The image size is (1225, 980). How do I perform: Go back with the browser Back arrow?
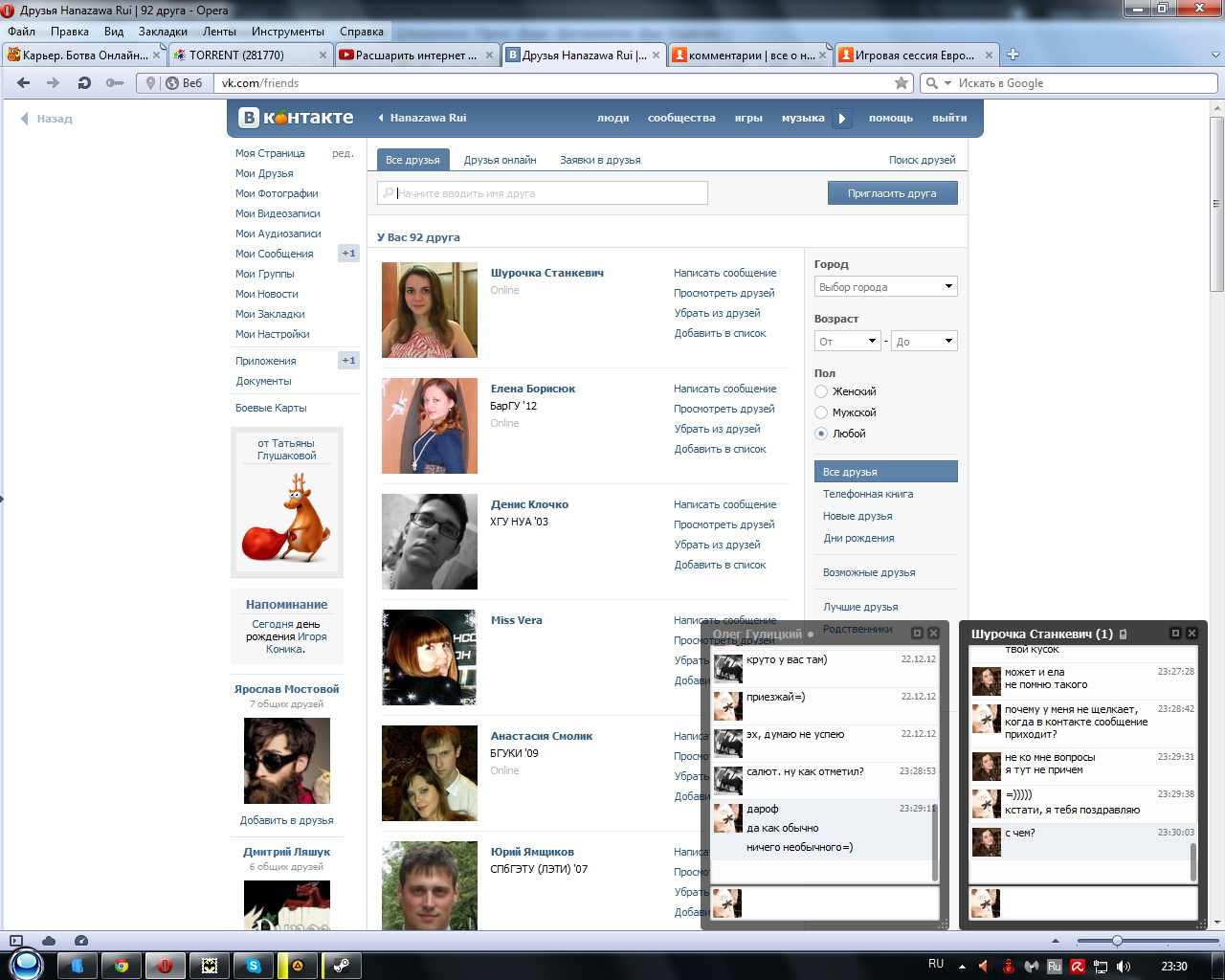point(24,83)
